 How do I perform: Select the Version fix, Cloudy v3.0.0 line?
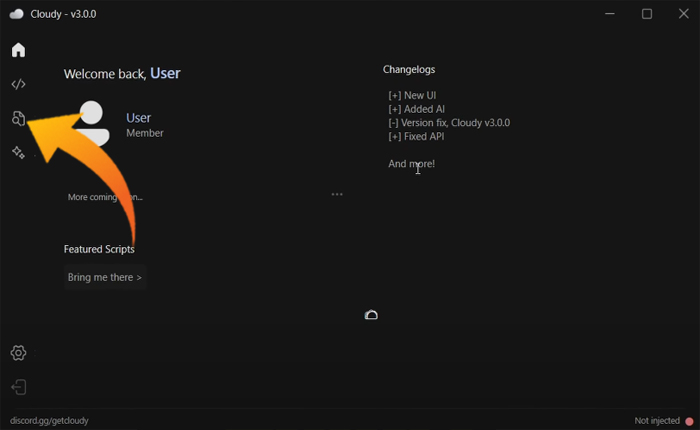pyautogui.click(x=449, y=123)
